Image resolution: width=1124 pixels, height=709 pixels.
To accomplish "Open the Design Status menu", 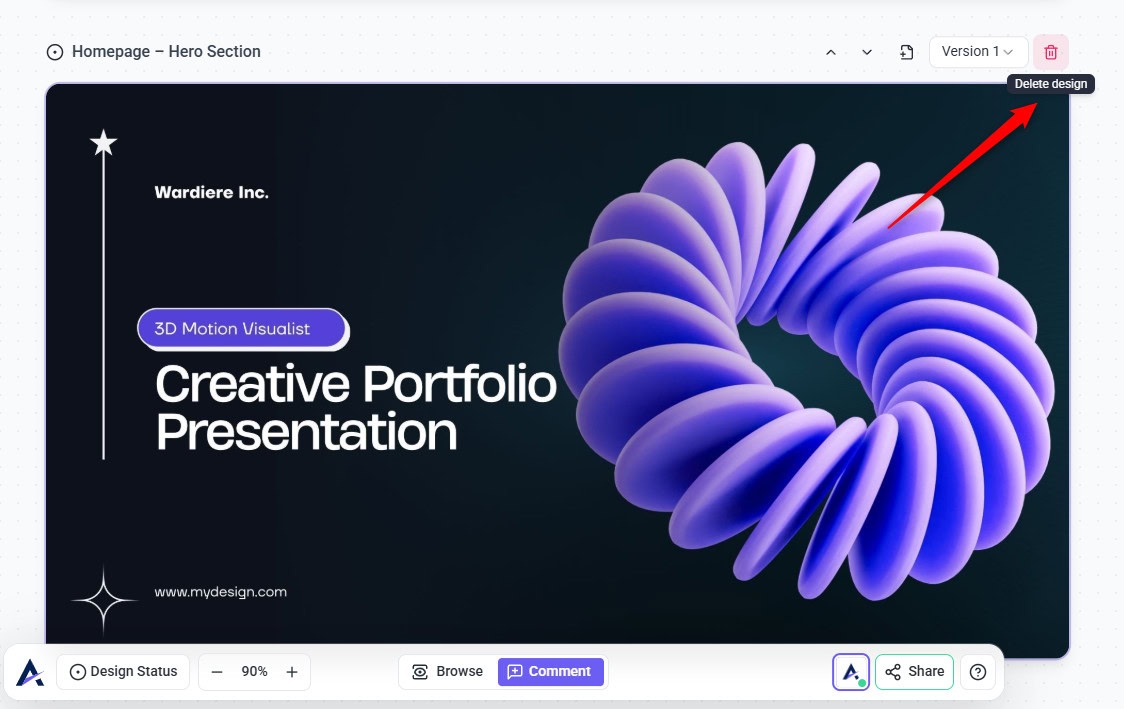I will click(123, 672).
